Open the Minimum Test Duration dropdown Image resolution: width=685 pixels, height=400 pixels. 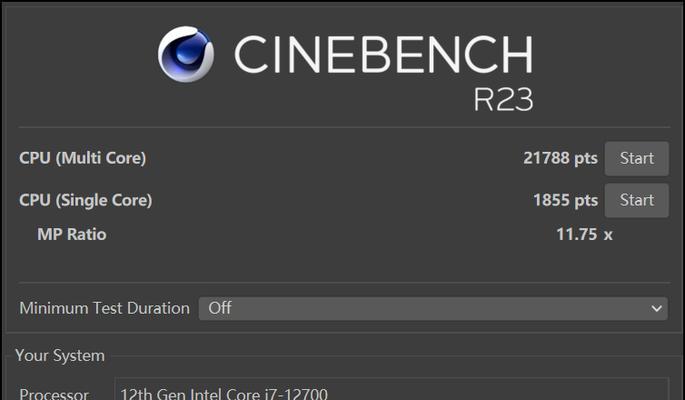pyautogui.click(x=433, y=308)
